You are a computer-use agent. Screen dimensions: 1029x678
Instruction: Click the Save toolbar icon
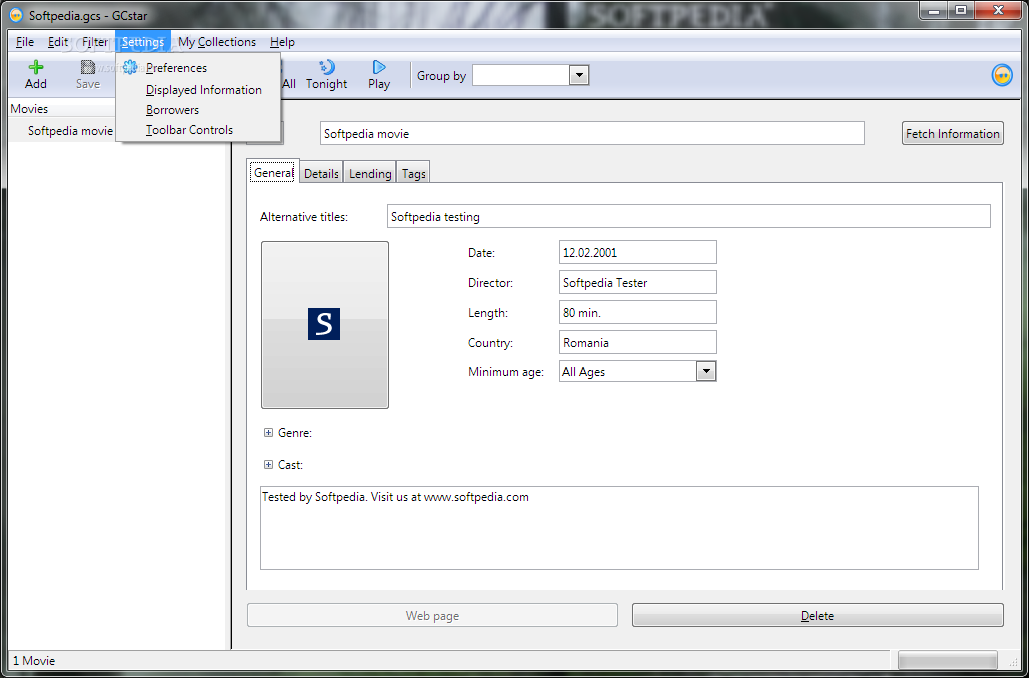coord(87,67)
